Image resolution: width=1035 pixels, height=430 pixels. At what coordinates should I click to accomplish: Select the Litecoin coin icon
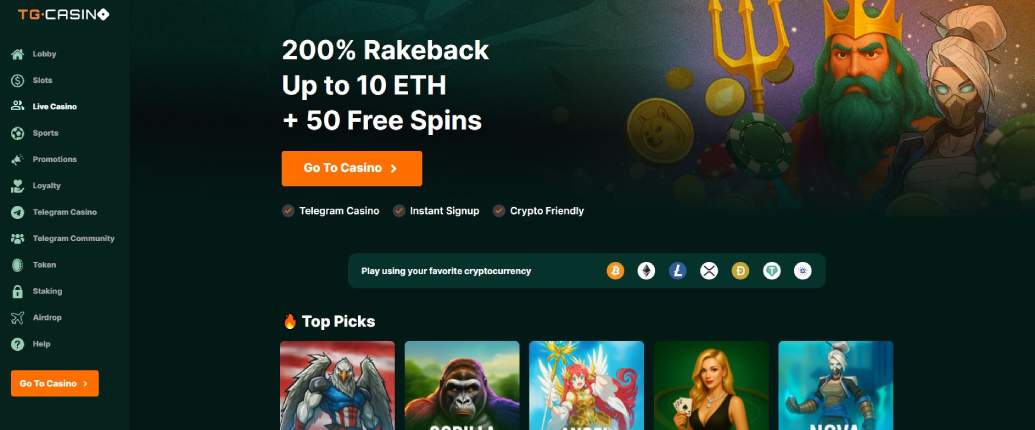677,271
